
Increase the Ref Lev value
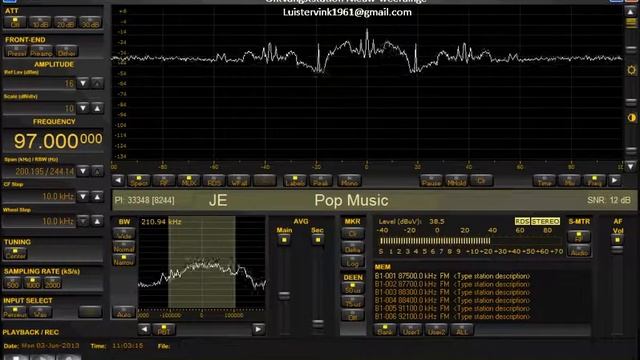click(97, 83)
